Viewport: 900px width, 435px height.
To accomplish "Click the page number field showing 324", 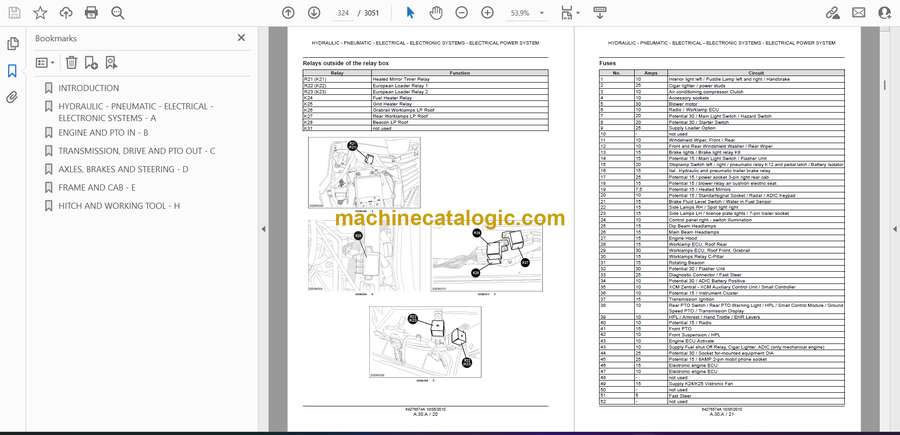I will coord(343,13).
